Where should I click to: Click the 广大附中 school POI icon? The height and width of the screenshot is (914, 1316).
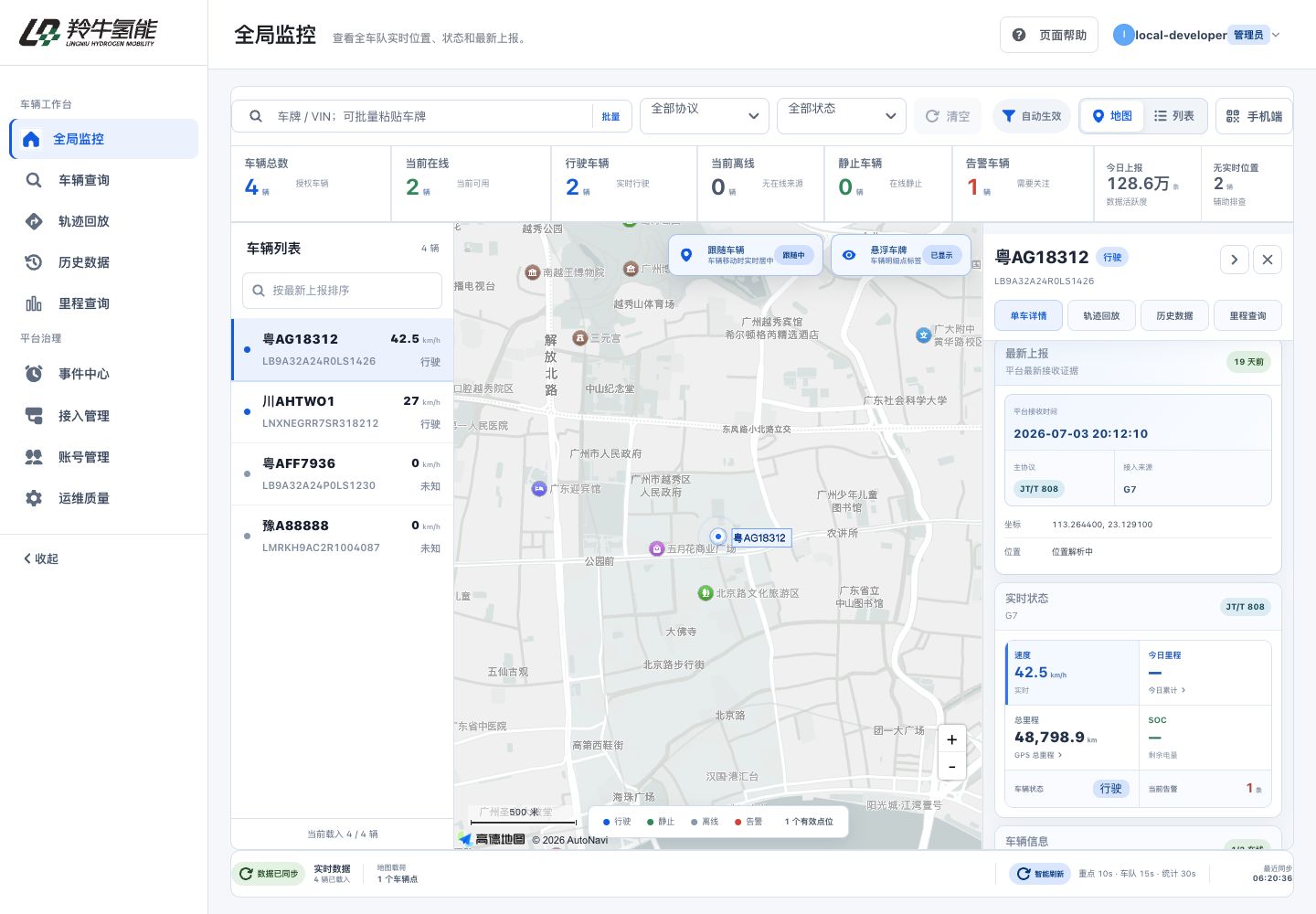pyautogui.click(x=923, y=335)
